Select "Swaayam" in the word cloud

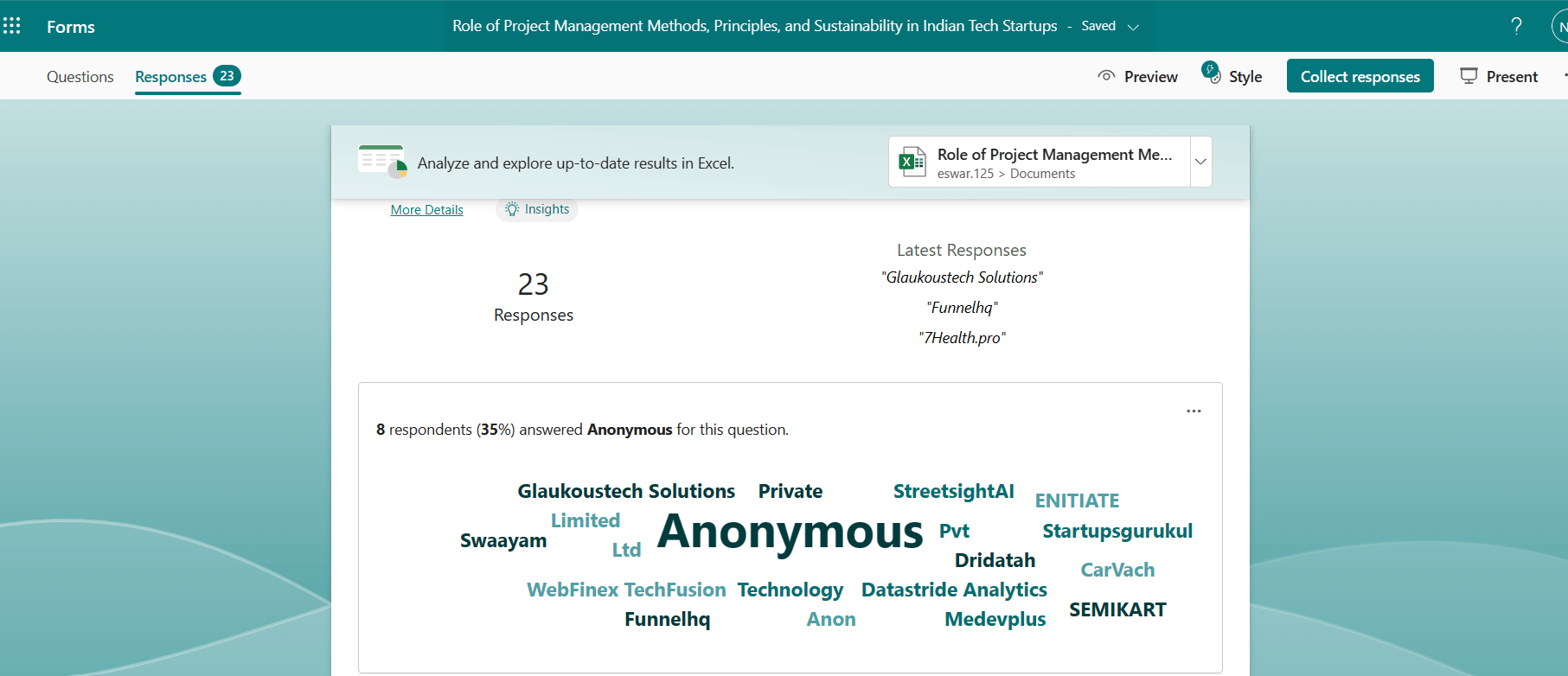point(503,541)
